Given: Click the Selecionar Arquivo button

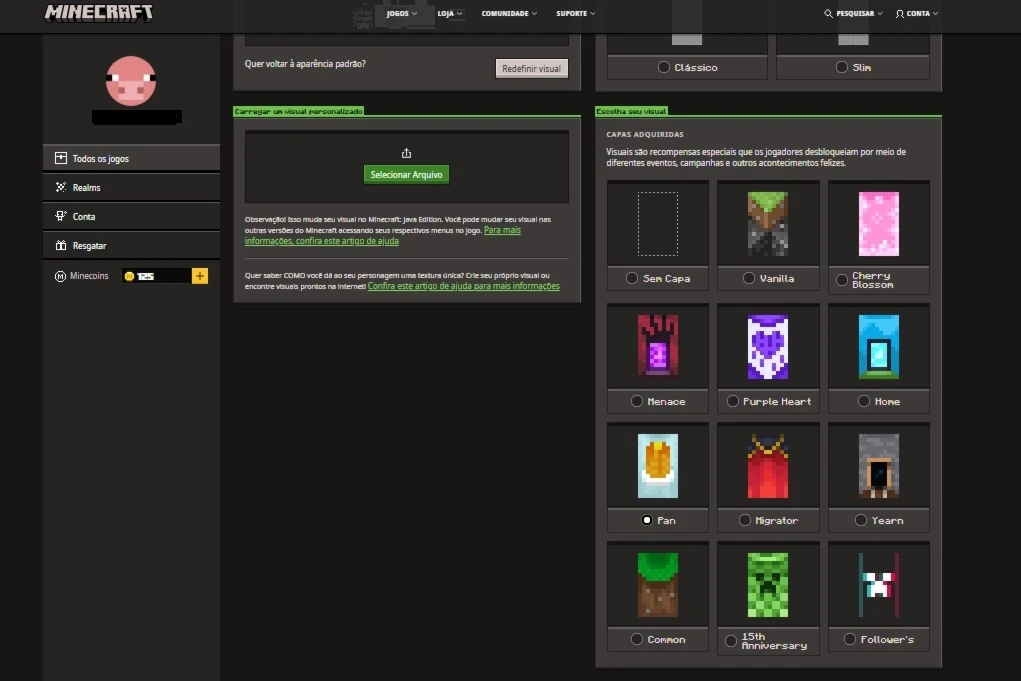Looking at the screenshot, I should (x=406, y=174).
